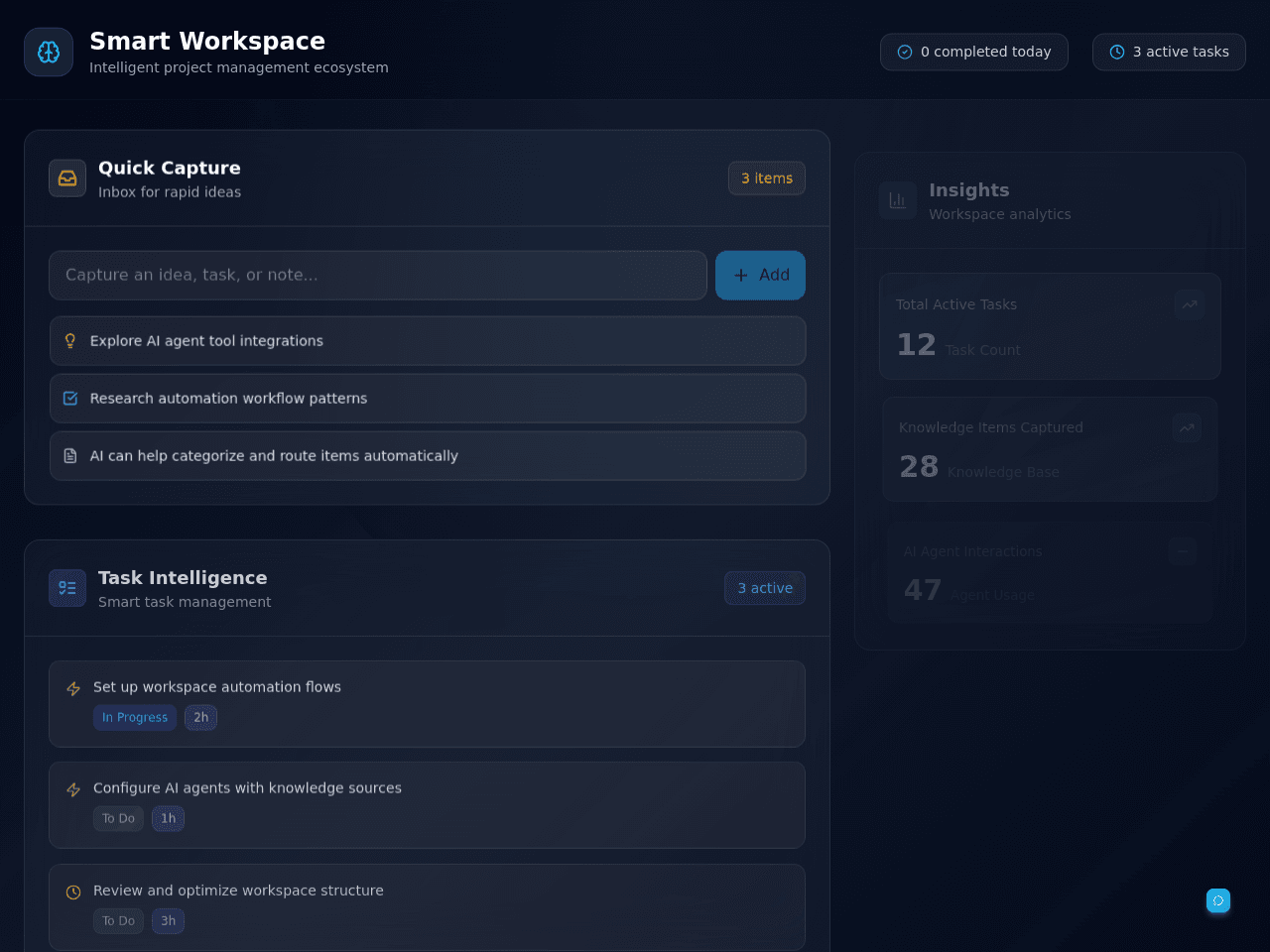Screen dimensions: 1270x952
Task: Click the Smart Workspace title
Action: coord(207,42)
